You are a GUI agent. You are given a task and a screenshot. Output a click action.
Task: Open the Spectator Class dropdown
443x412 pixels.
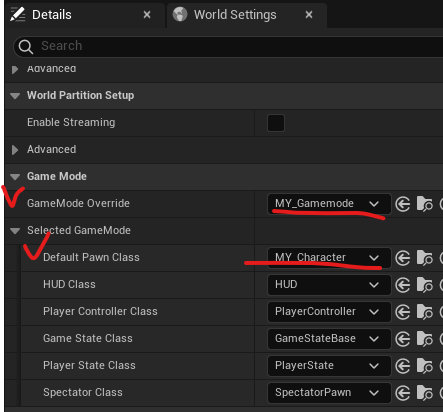[329, 392]
